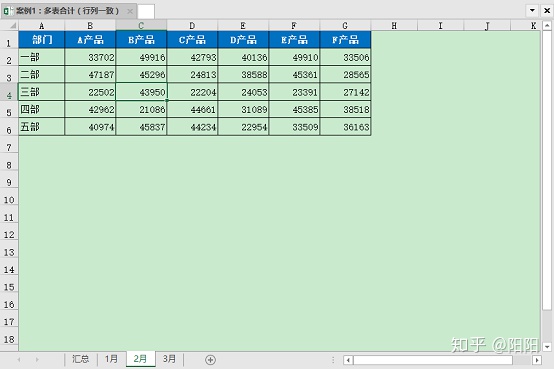Screen dimensions: 554x369
Task: Click cell containing 43950
Action: point(141,92)
